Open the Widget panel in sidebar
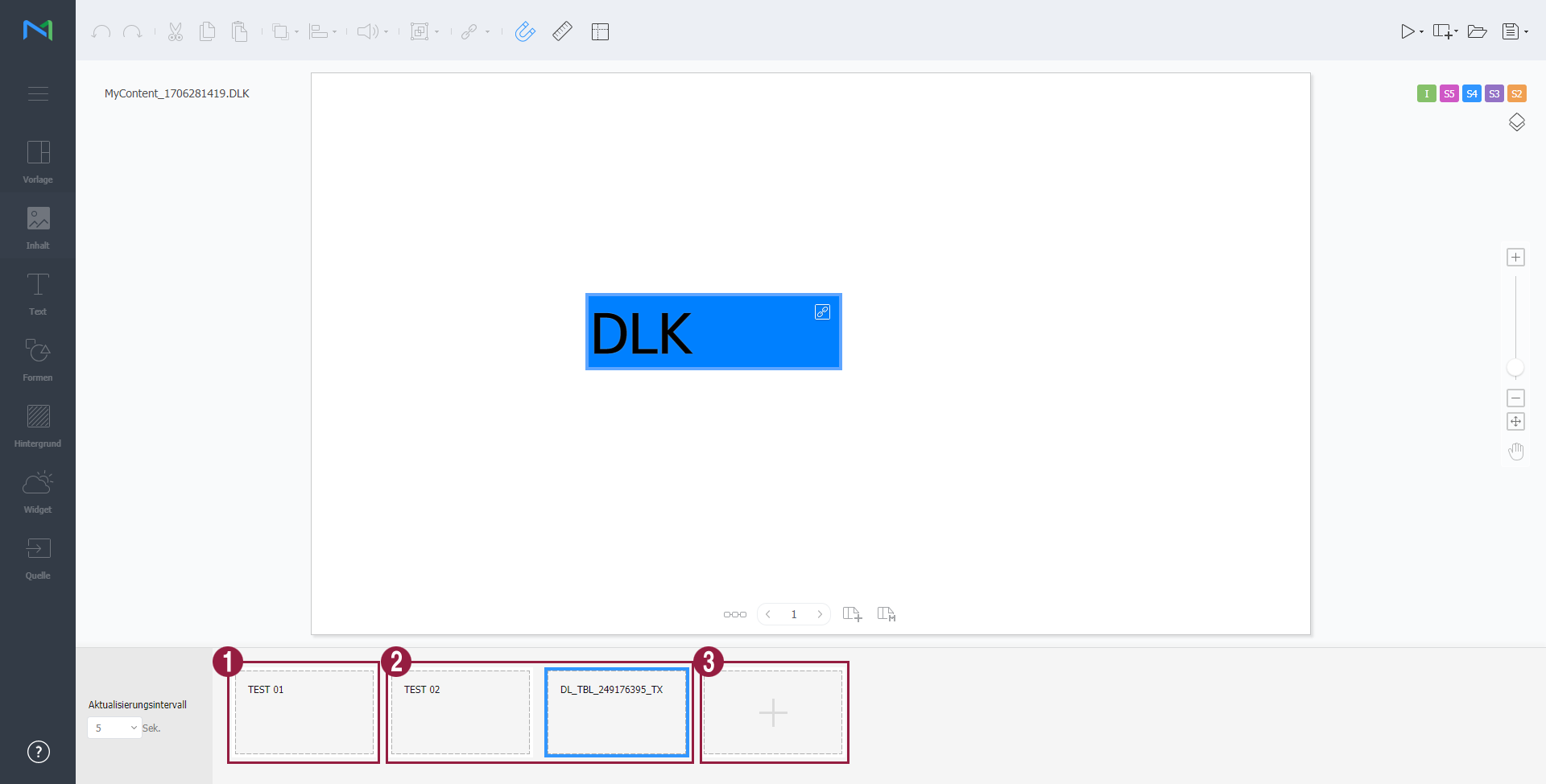Image resolution: width=1546 pixels, height=784 pixels. pos(38,492)
